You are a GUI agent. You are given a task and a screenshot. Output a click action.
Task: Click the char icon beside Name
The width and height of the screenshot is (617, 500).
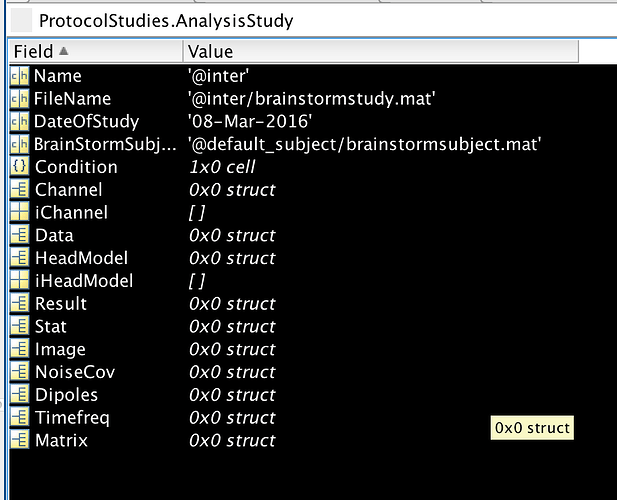pyautogui.click(x=19, y=76)
